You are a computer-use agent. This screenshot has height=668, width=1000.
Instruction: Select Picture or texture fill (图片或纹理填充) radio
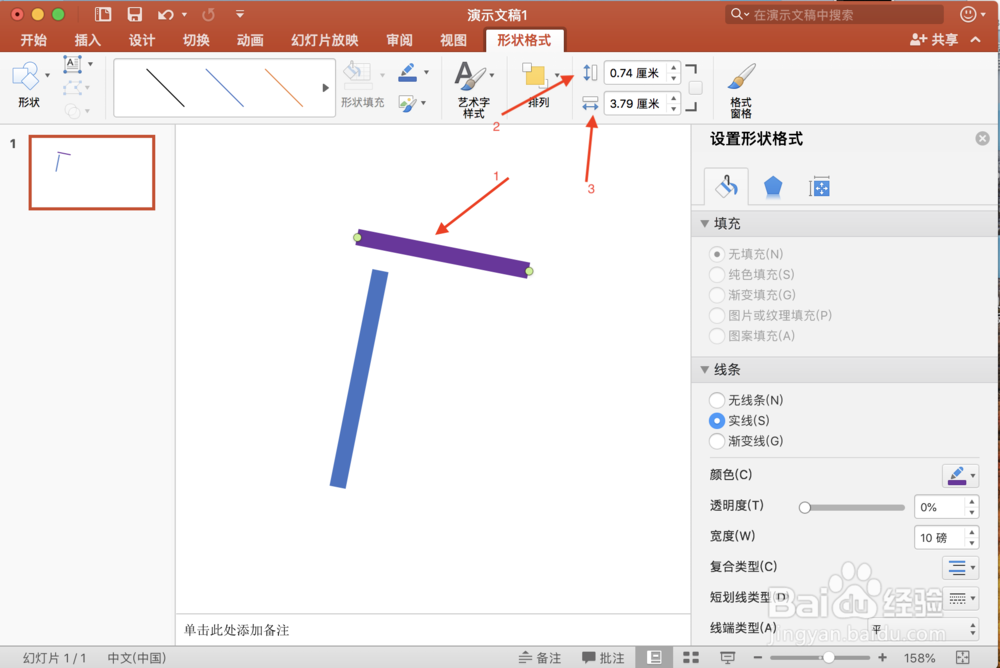[717, 315]
